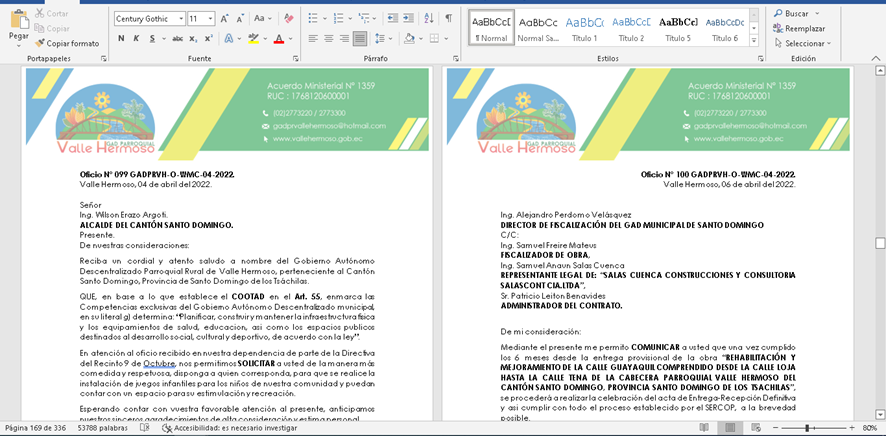Screen dimensions: 886x436
Task: Click the red font color swatch
Action: (x=278, y=39)
